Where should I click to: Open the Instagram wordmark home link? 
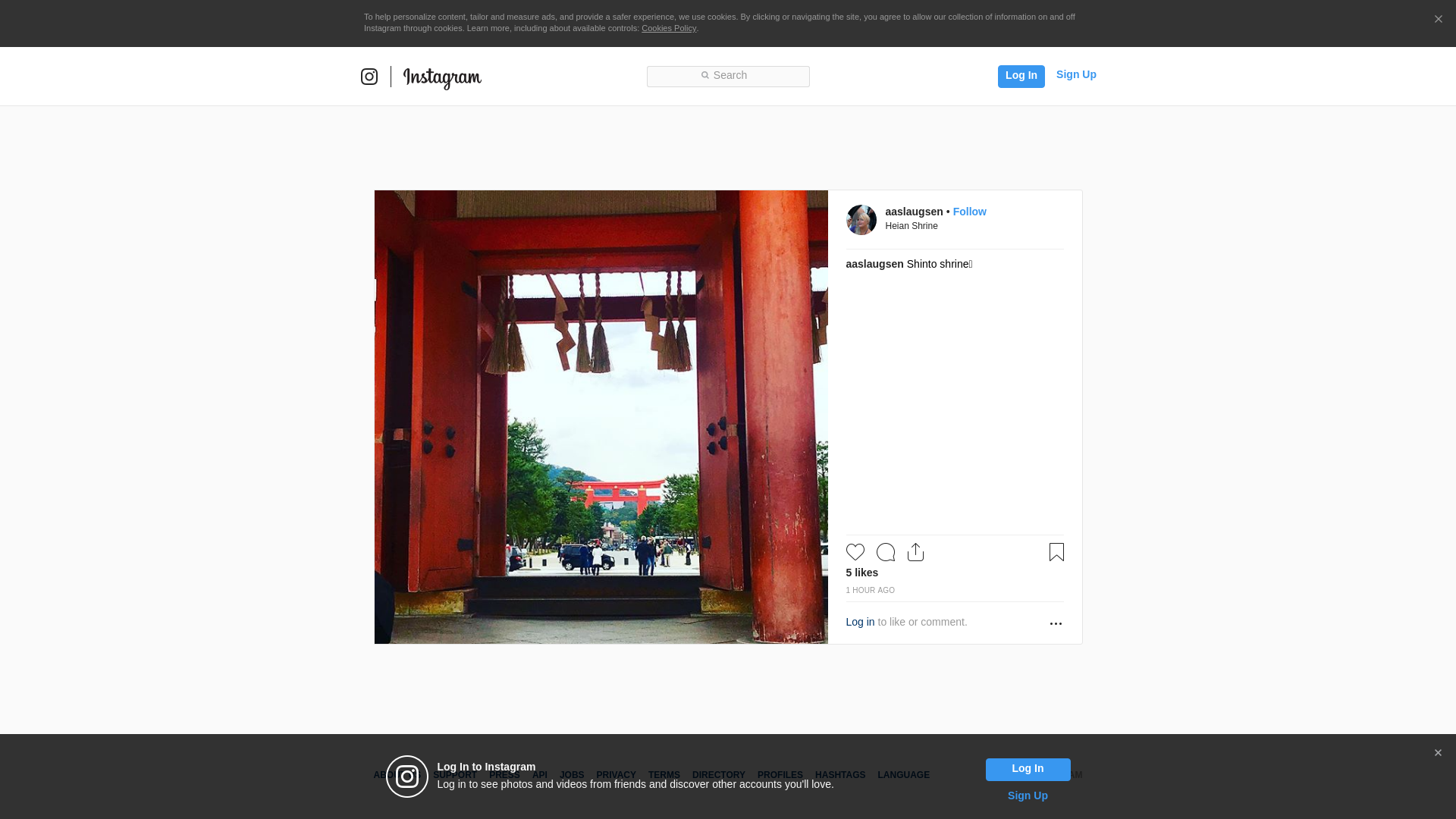pyautogui.click(x=442, y=78)
